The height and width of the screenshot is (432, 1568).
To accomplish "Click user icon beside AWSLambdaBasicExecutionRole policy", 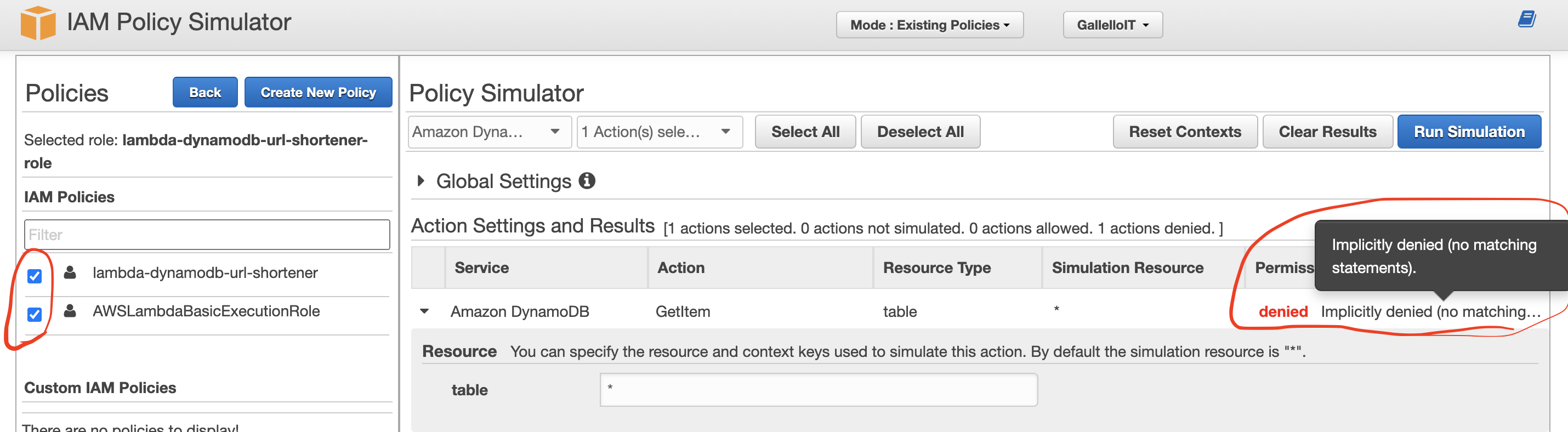I will click(x=70, y=310).
